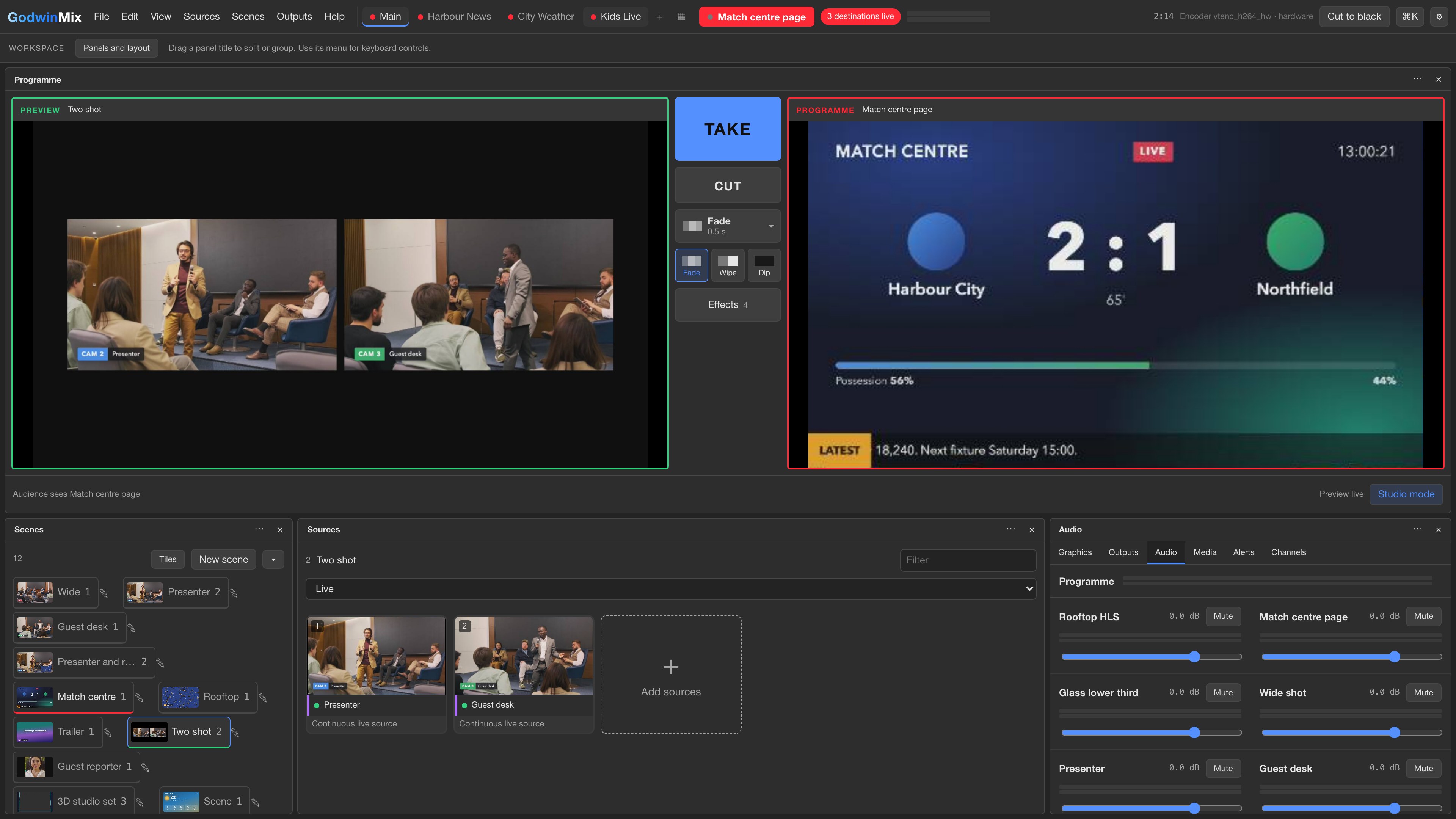The width and height of the screenshot is (1456, 819).
Task: Open the Scenes panel three-dot menu
Action: [259, 529]
